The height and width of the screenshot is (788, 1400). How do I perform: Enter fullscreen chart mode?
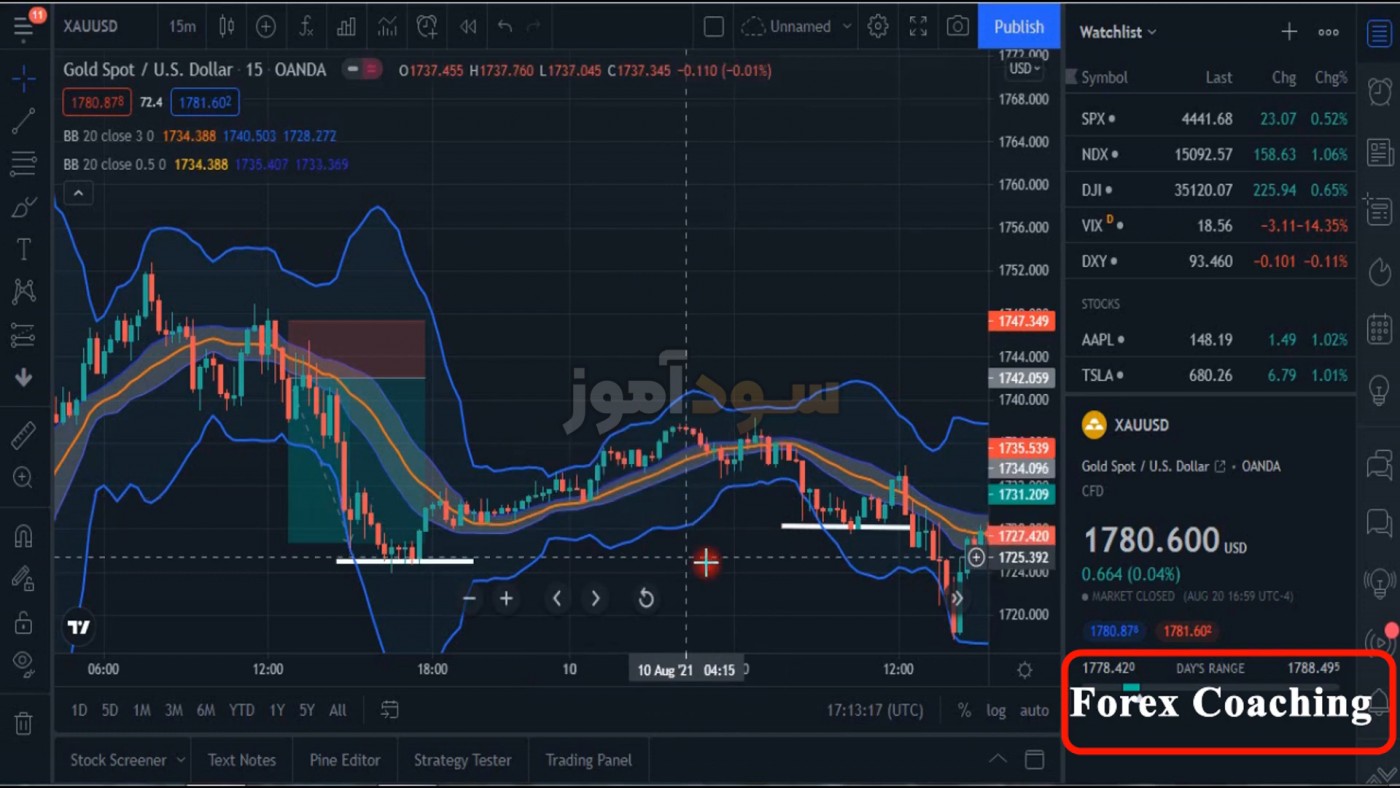pos(918,27)
